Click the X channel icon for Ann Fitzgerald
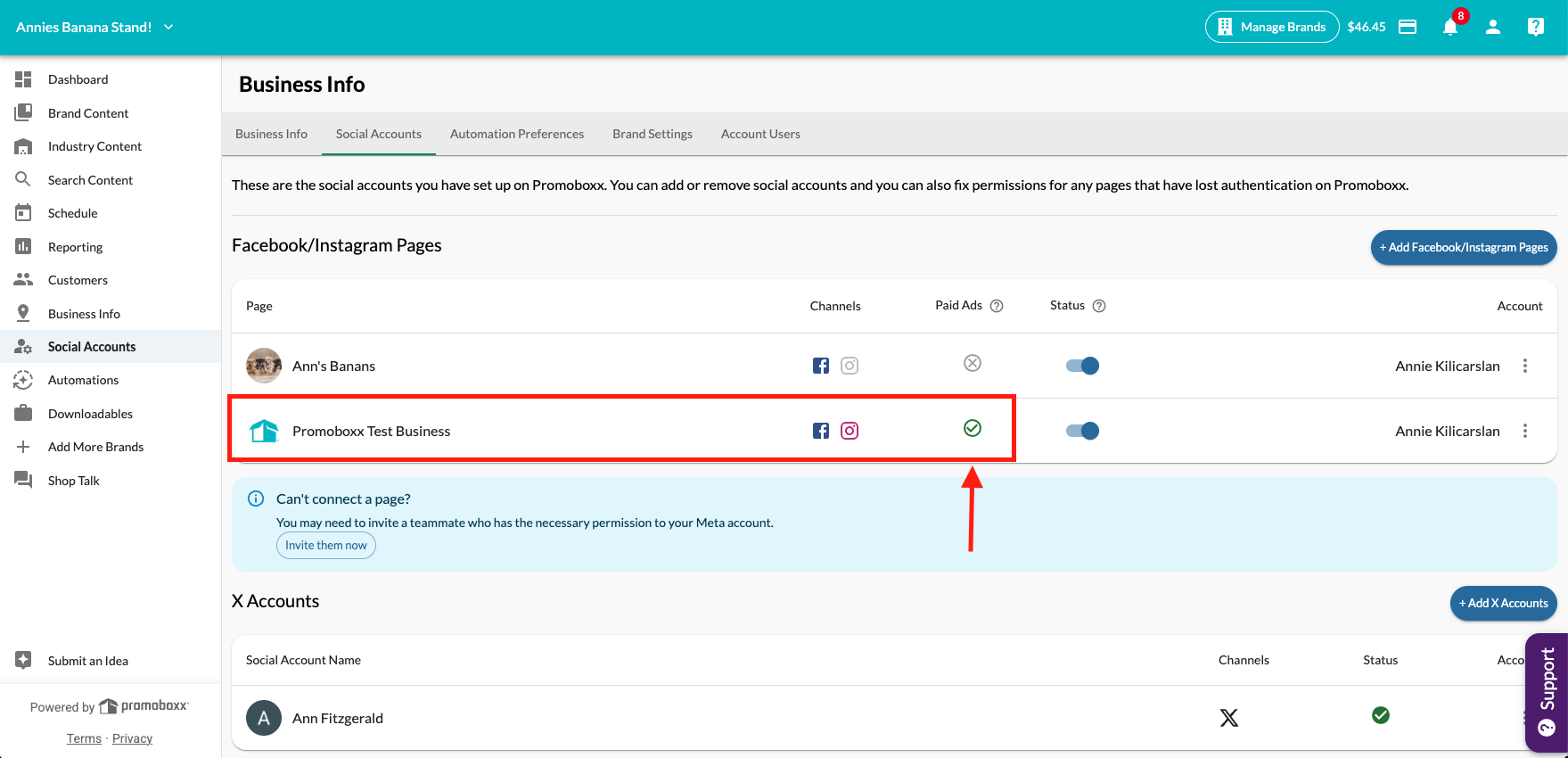1568x758 pixels. [1229, 718]
